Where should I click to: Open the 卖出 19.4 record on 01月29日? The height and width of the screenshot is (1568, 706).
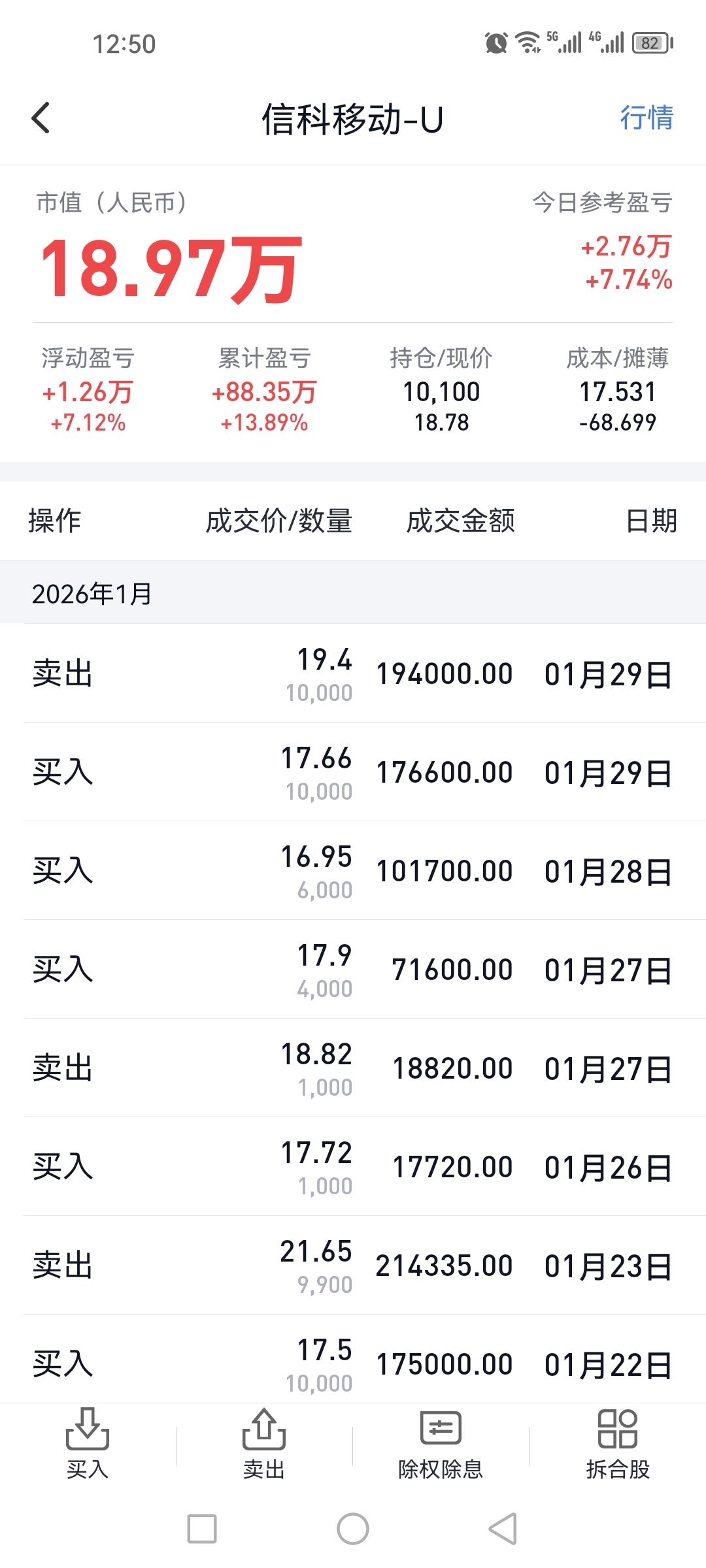click(353, 674)
